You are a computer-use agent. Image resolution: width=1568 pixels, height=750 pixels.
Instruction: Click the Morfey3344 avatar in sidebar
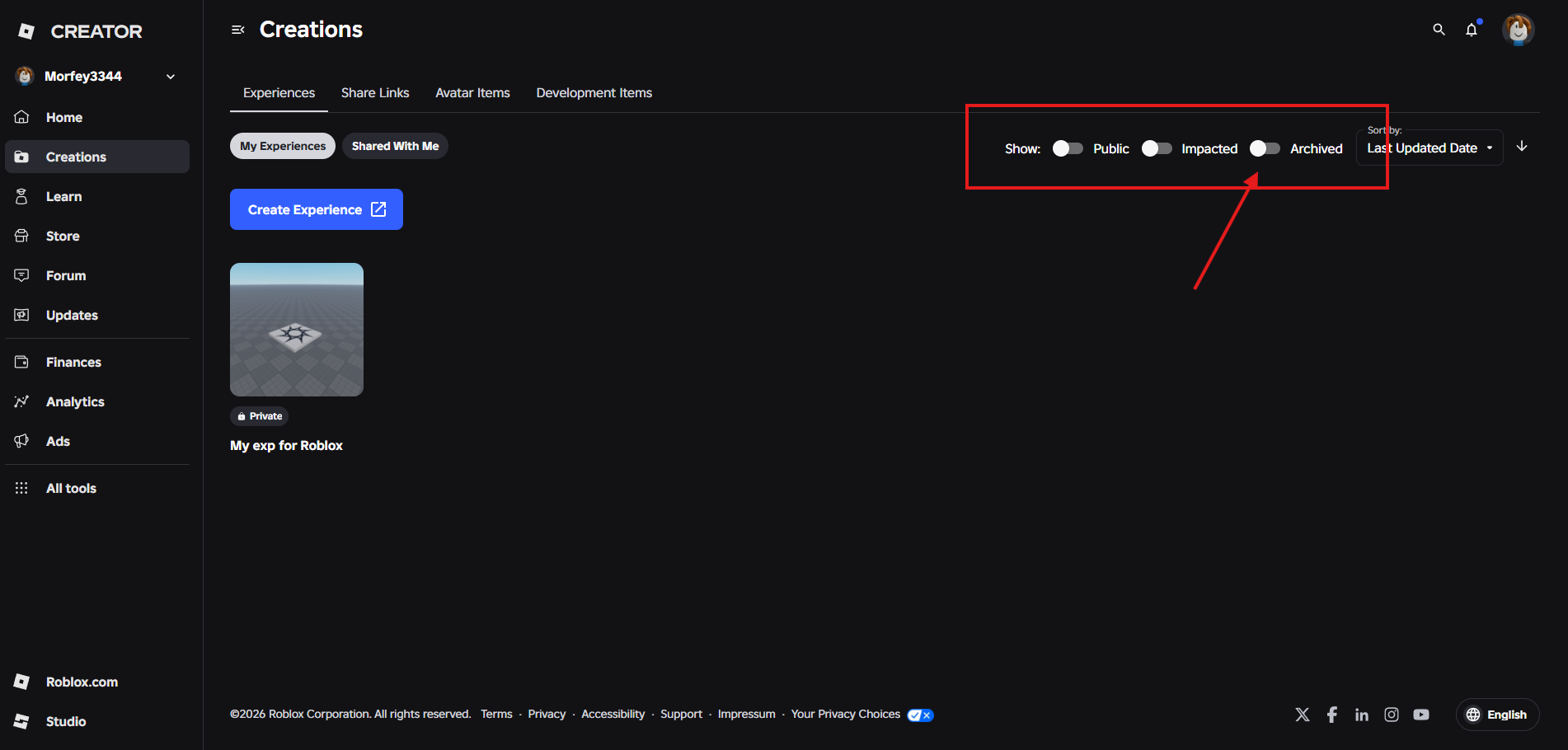(25, 76)
